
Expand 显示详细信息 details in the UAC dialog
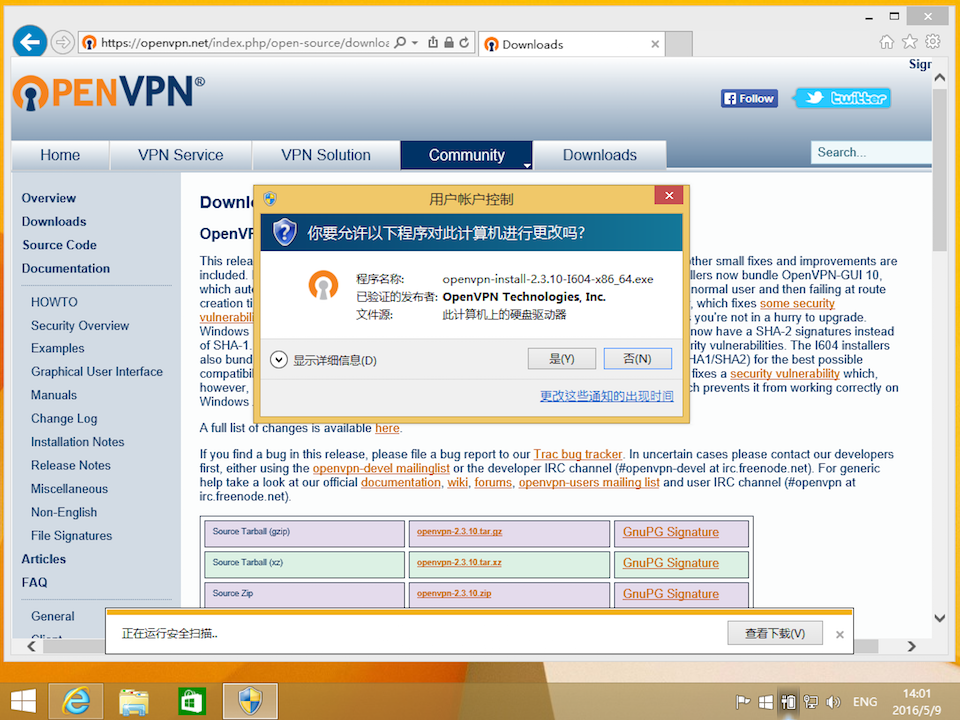(x=279, y=359)
